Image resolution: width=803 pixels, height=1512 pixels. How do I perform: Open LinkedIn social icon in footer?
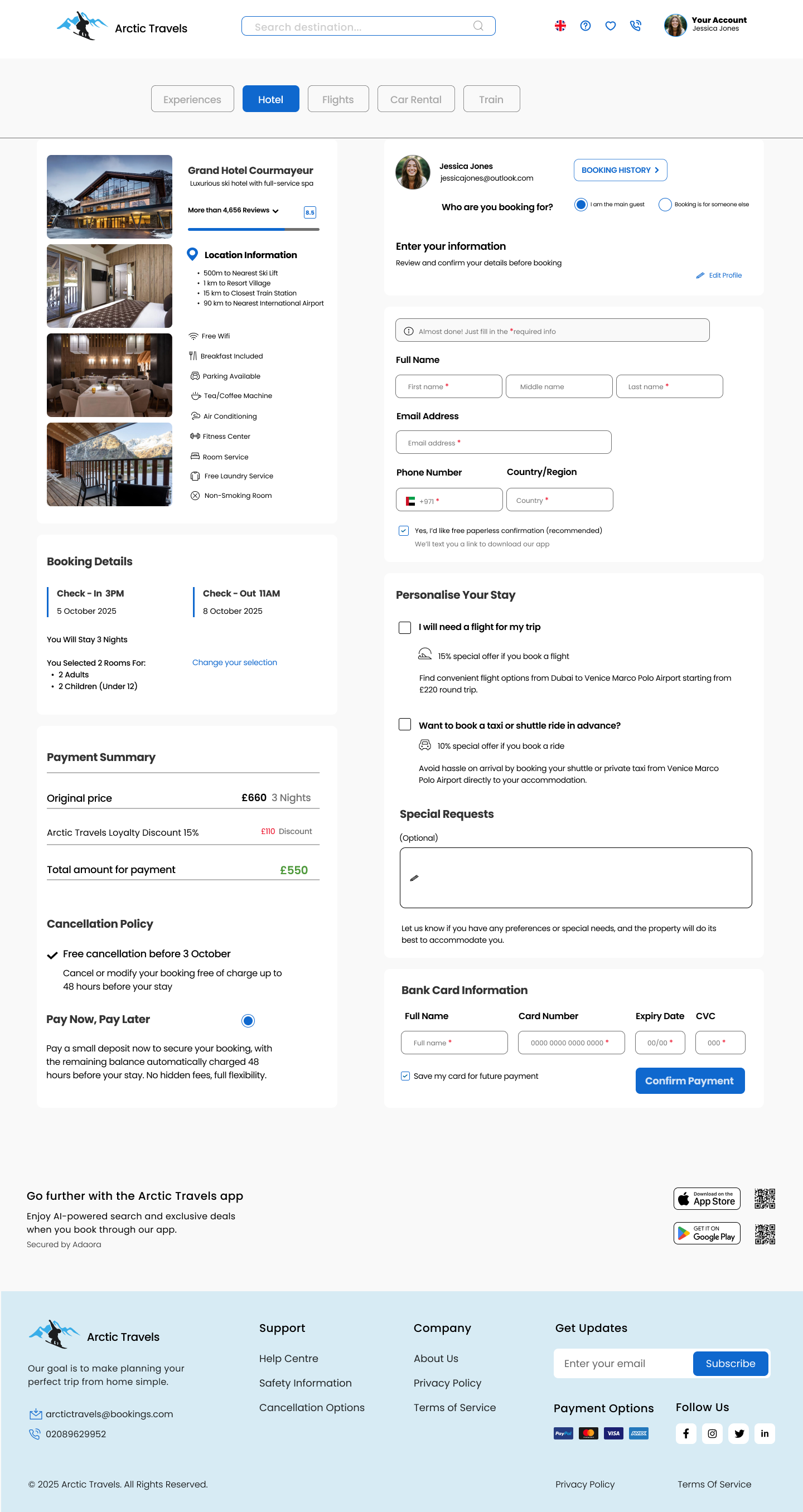point(765,1433)
